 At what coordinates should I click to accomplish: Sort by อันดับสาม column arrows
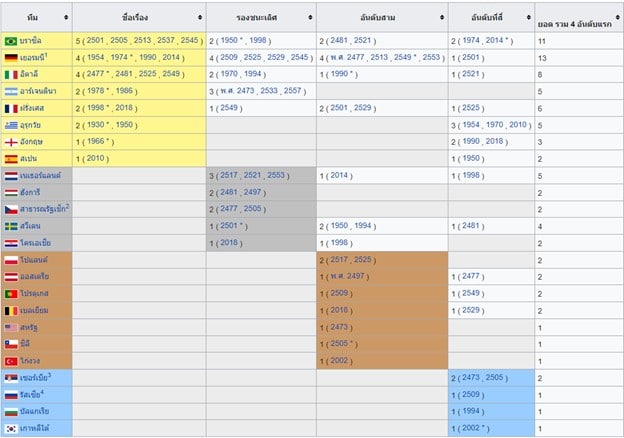[442, 17]
